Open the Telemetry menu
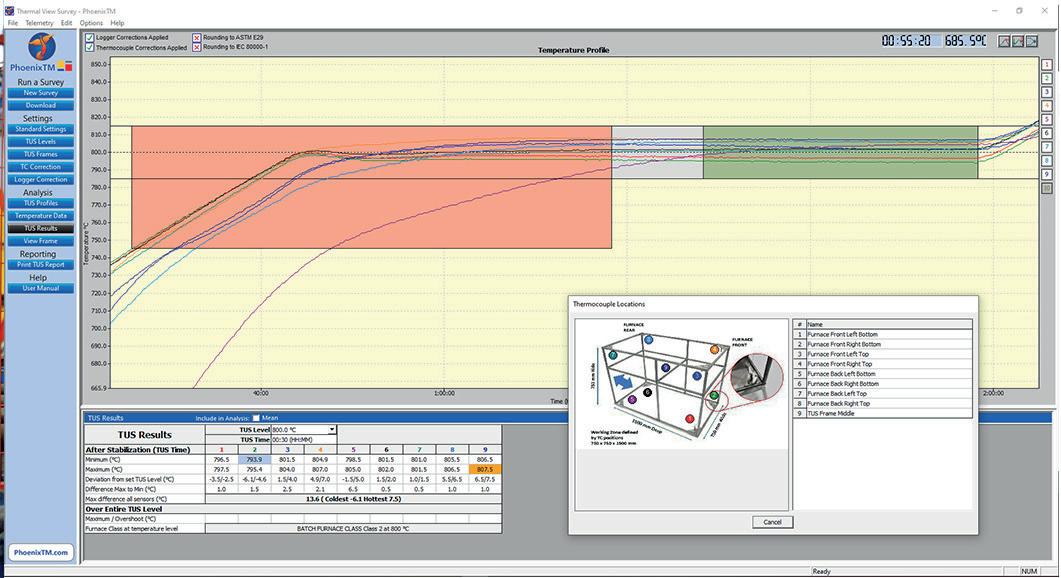The height and width of the screenshot is (578, 1061). 39,23
